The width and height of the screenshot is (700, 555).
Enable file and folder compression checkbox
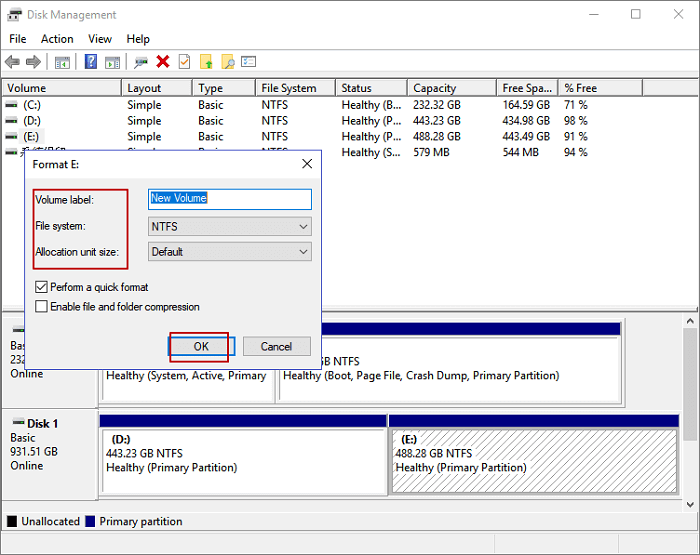tap(41, 307)
